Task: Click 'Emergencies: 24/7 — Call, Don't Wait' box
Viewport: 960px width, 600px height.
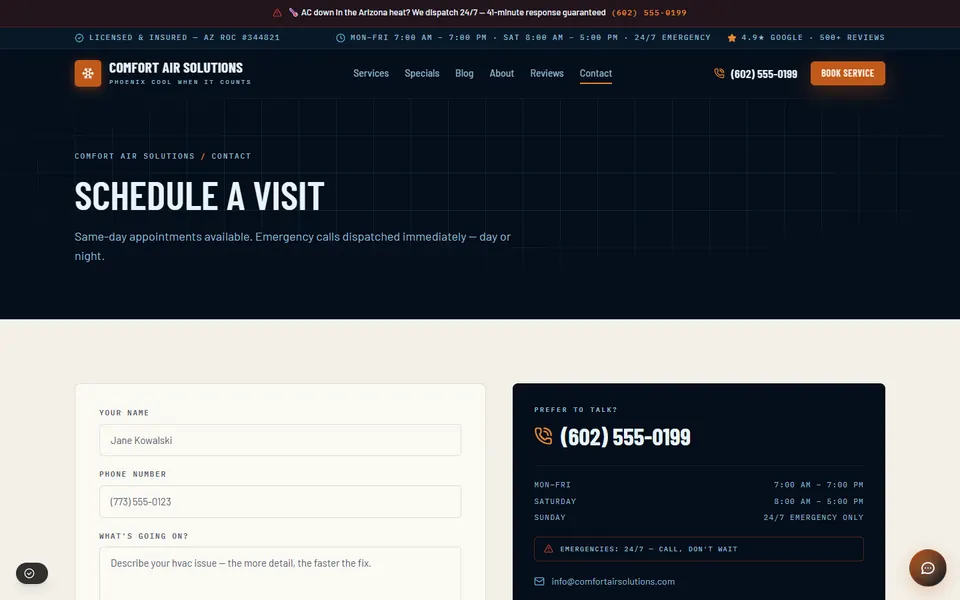Action: point(699,549)
